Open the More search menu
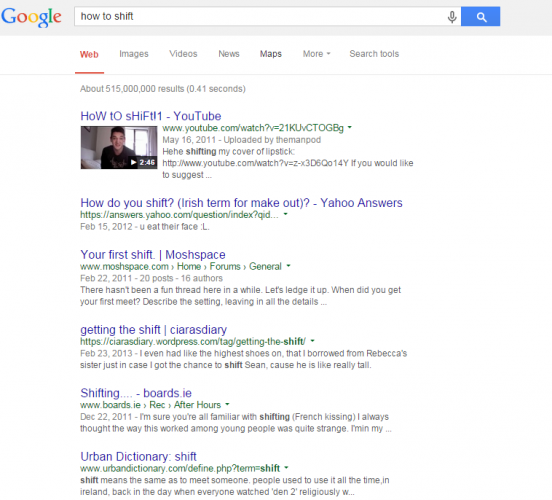Screen dimensions: 552x500 pyautogui.click(x=316, y=54)
